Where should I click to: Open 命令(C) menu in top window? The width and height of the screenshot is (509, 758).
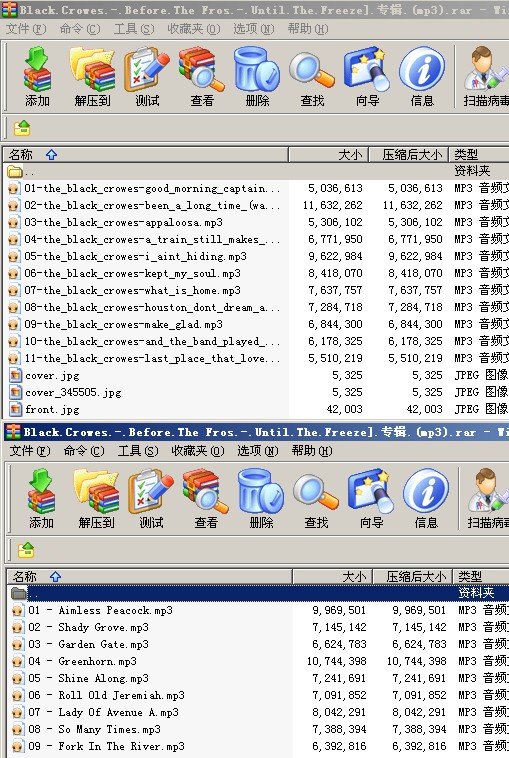[x=80, y=29]
